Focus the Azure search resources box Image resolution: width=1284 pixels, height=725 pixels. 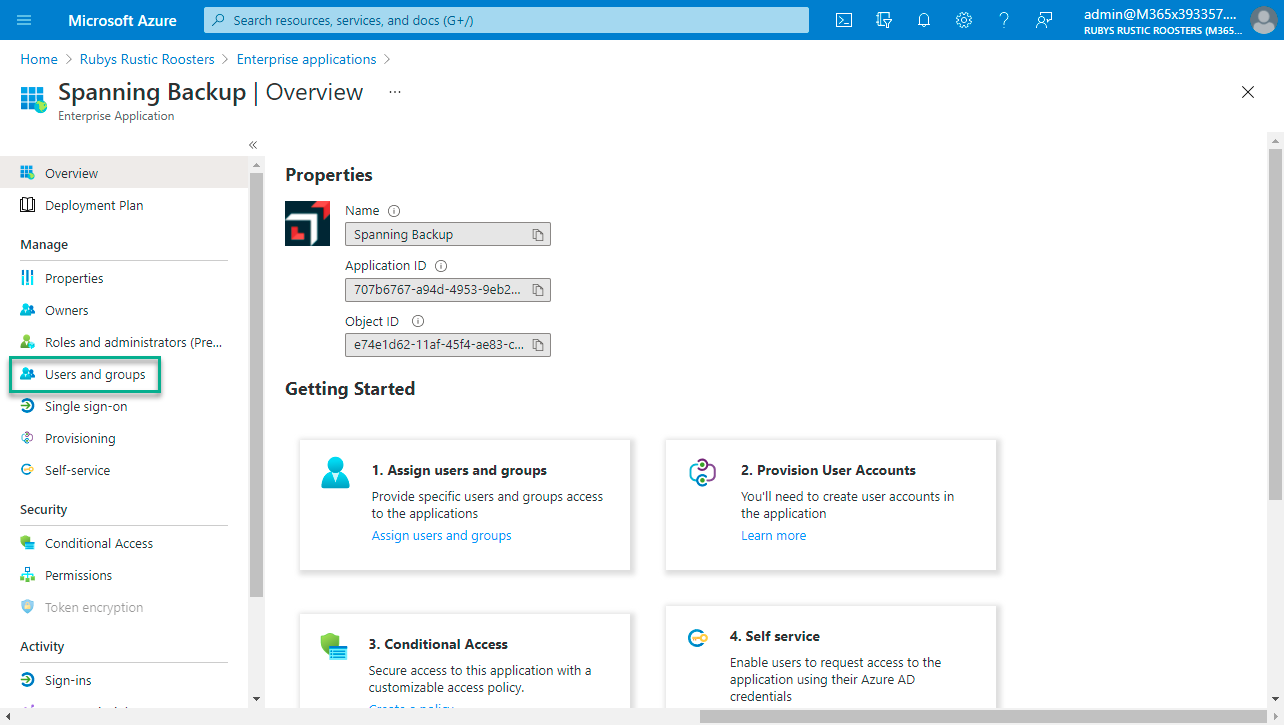click(506, 20)
